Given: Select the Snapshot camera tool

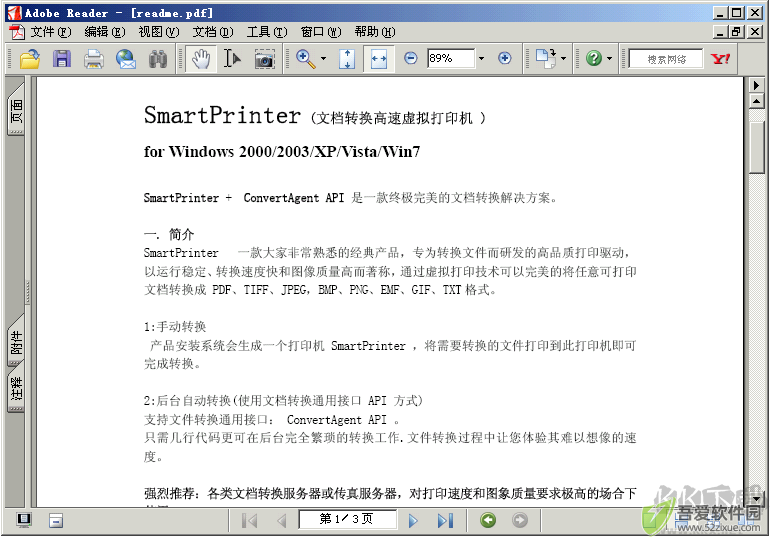Looking at the screenshot, I should [x=264, y=59].
